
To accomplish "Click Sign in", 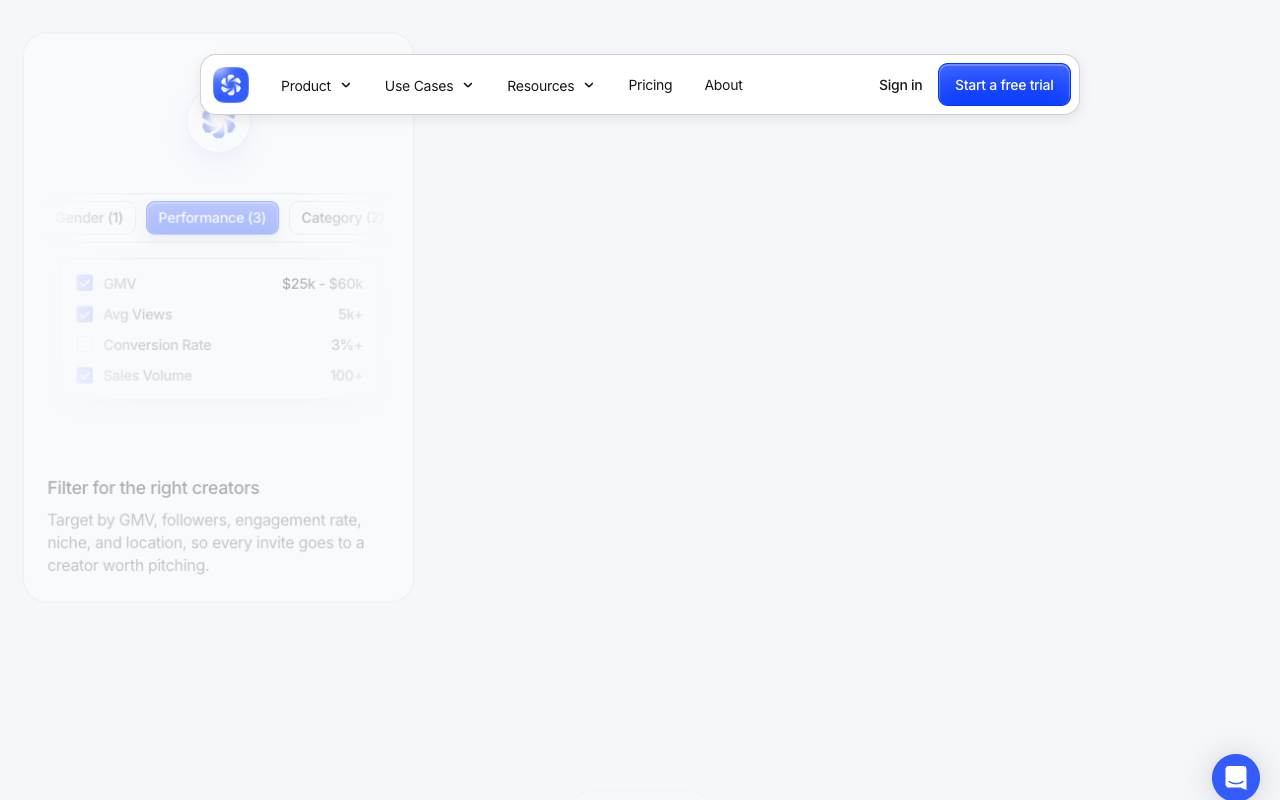I will tap(900, 85).
